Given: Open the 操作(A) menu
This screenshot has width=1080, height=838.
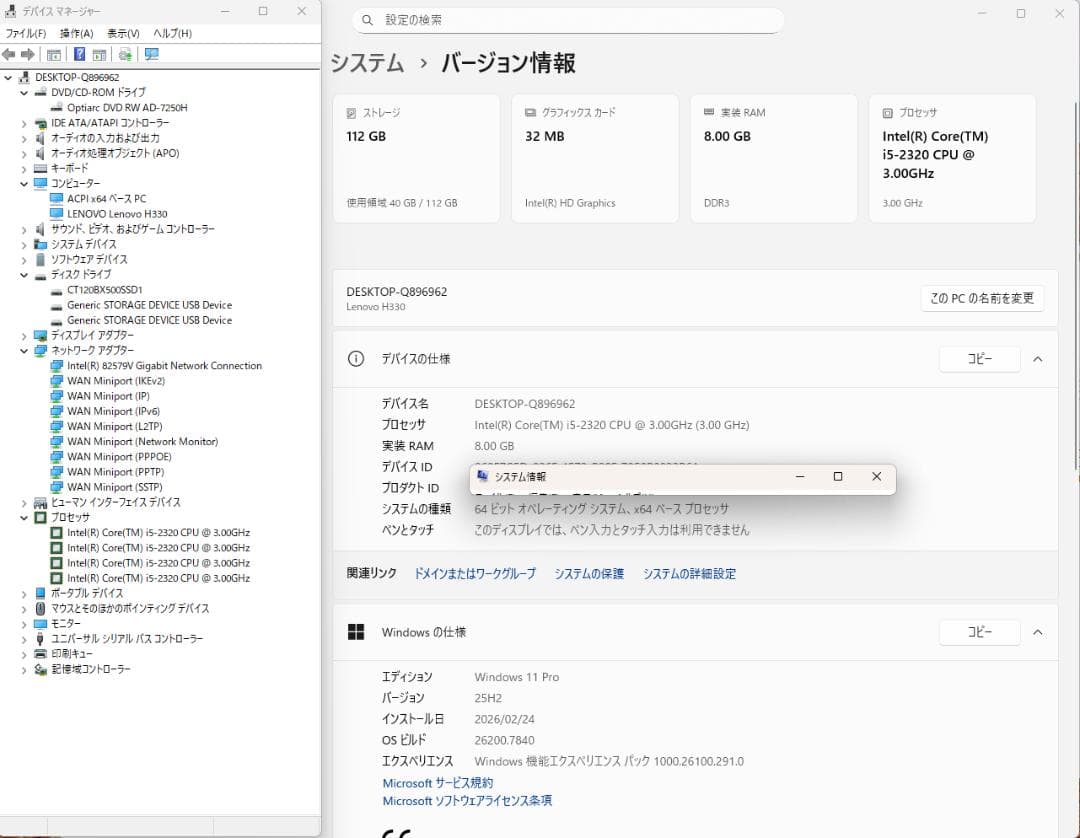Looking at the screenshot, I should tap(76, 33).
